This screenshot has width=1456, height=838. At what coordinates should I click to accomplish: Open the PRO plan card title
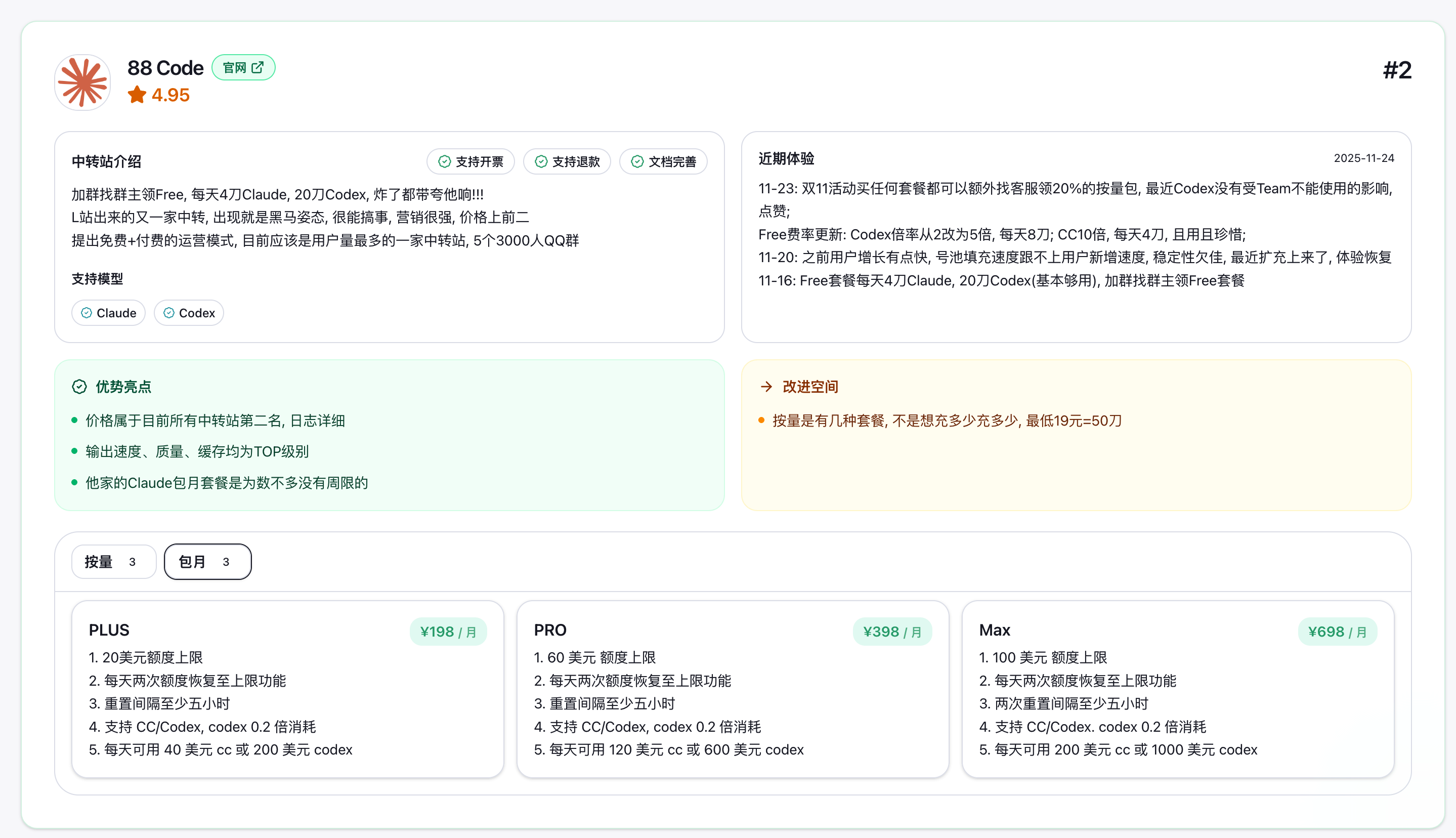pos(550,630)
